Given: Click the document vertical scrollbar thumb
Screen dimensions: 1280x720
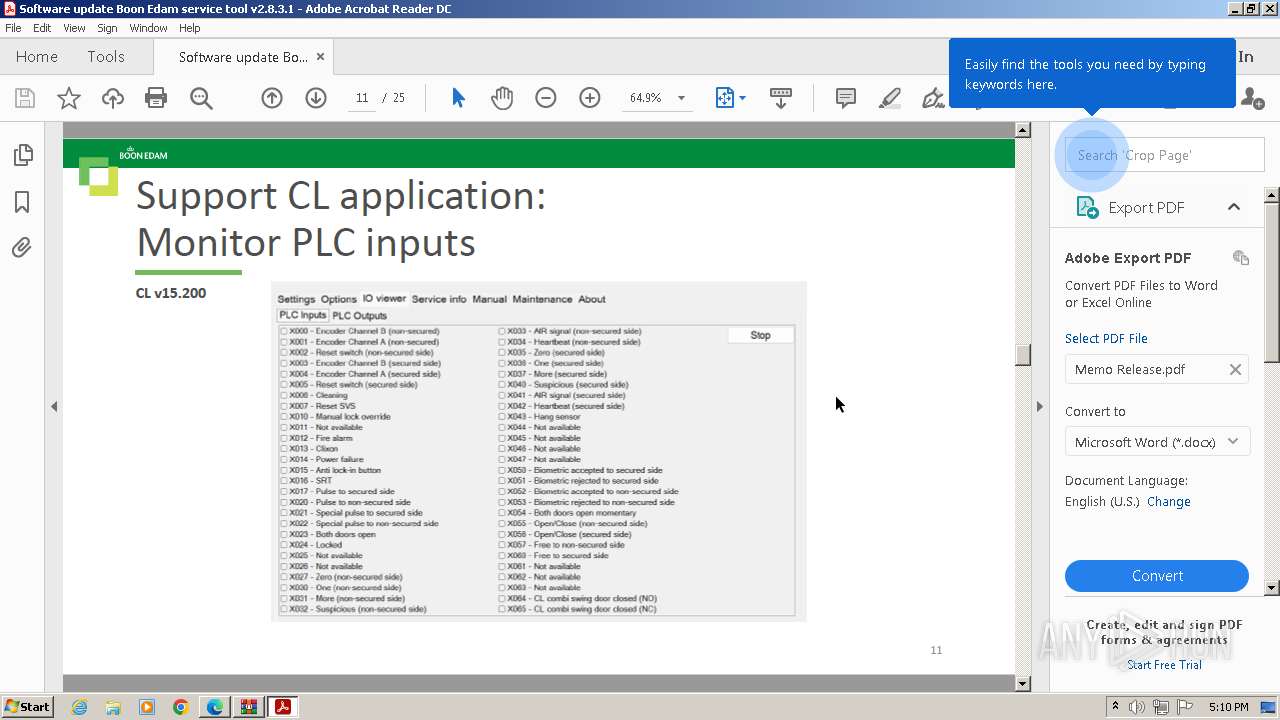Looking at the screenshot, I should [x=1022, y=355].
